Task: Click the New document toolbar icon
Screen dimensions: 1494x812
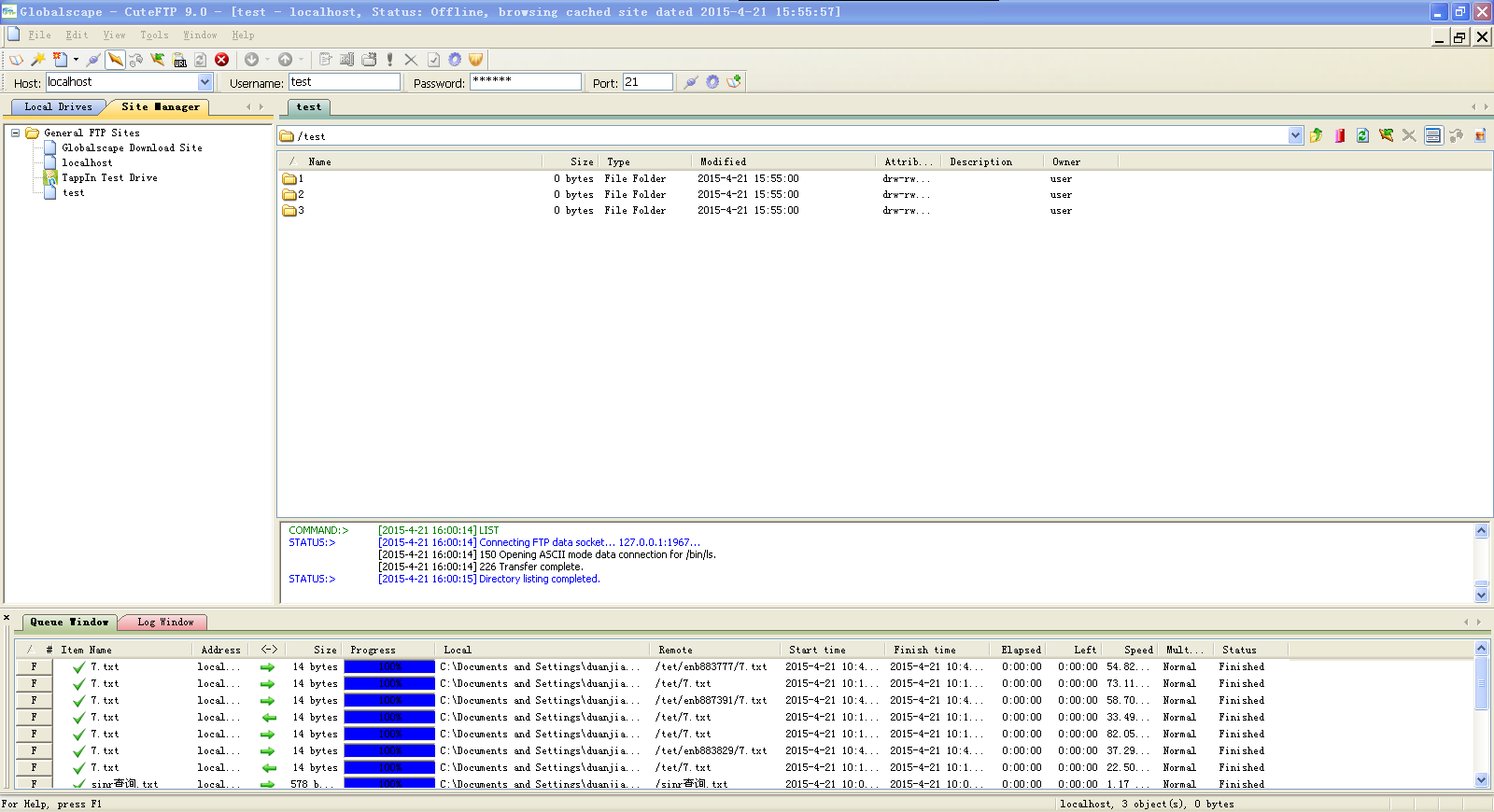Action: tap(60, 59)
